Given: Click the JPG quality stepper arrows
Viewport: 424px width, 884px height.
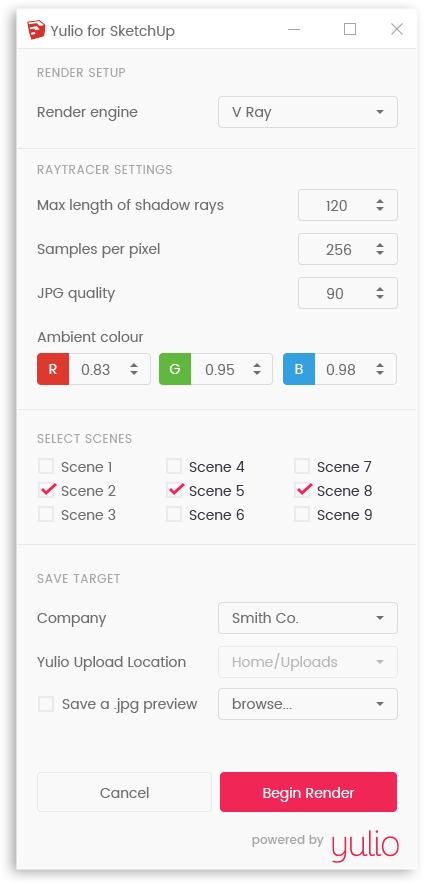Looking at the screenshot, I should pyautogui.click(x=381, y=293).
